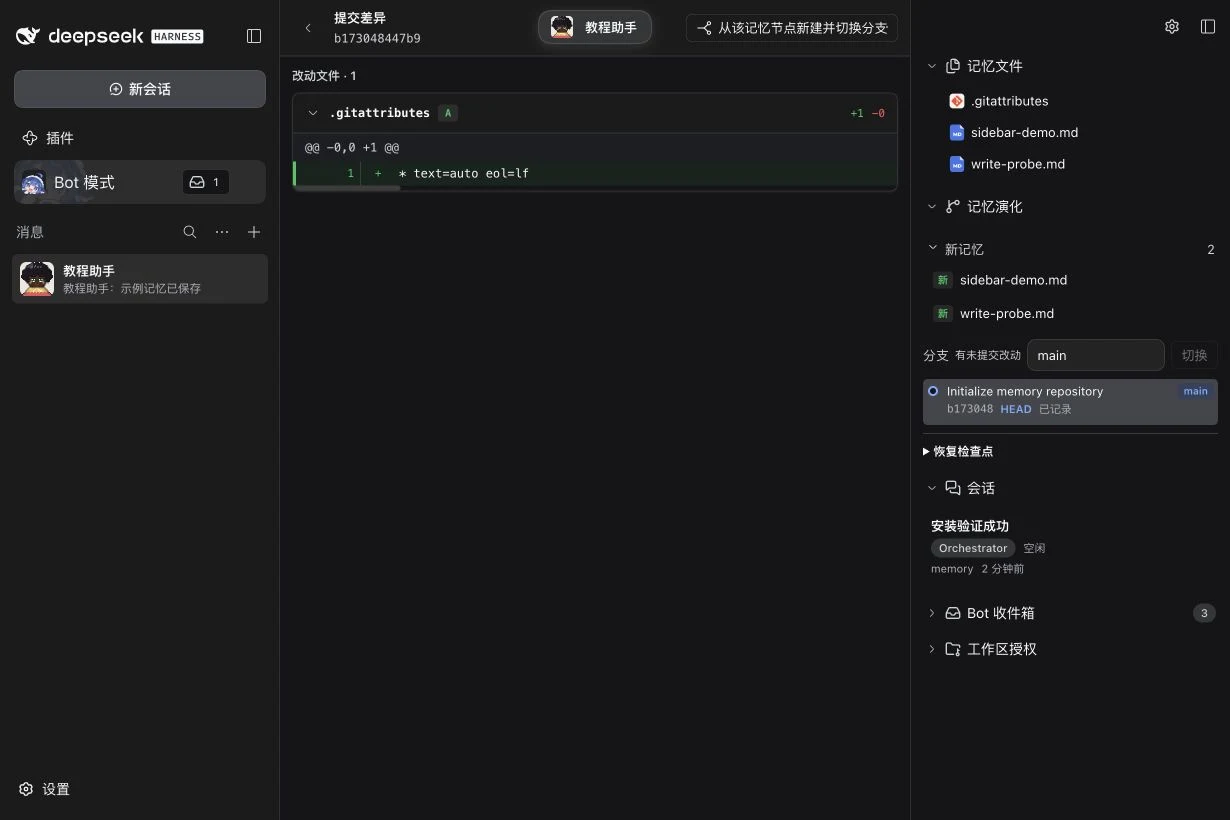This screenshot has height=820, width=1230.
Task: Open the 插件 plugins page
Action: click(x=48, y=138)
